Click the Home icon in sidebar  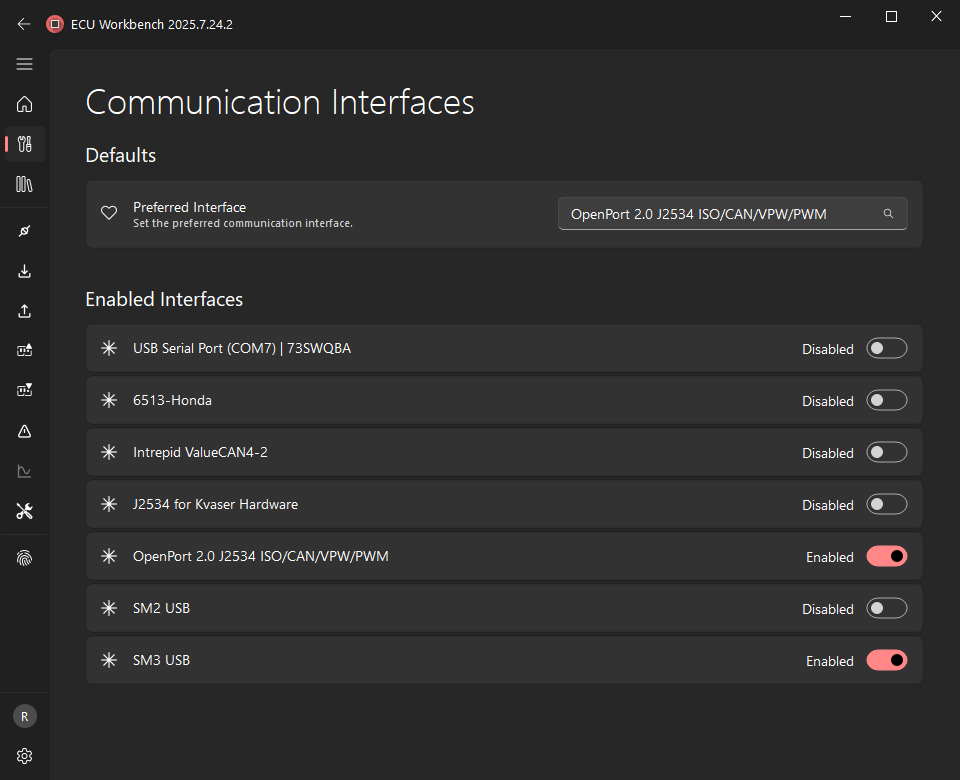point(25,104)
